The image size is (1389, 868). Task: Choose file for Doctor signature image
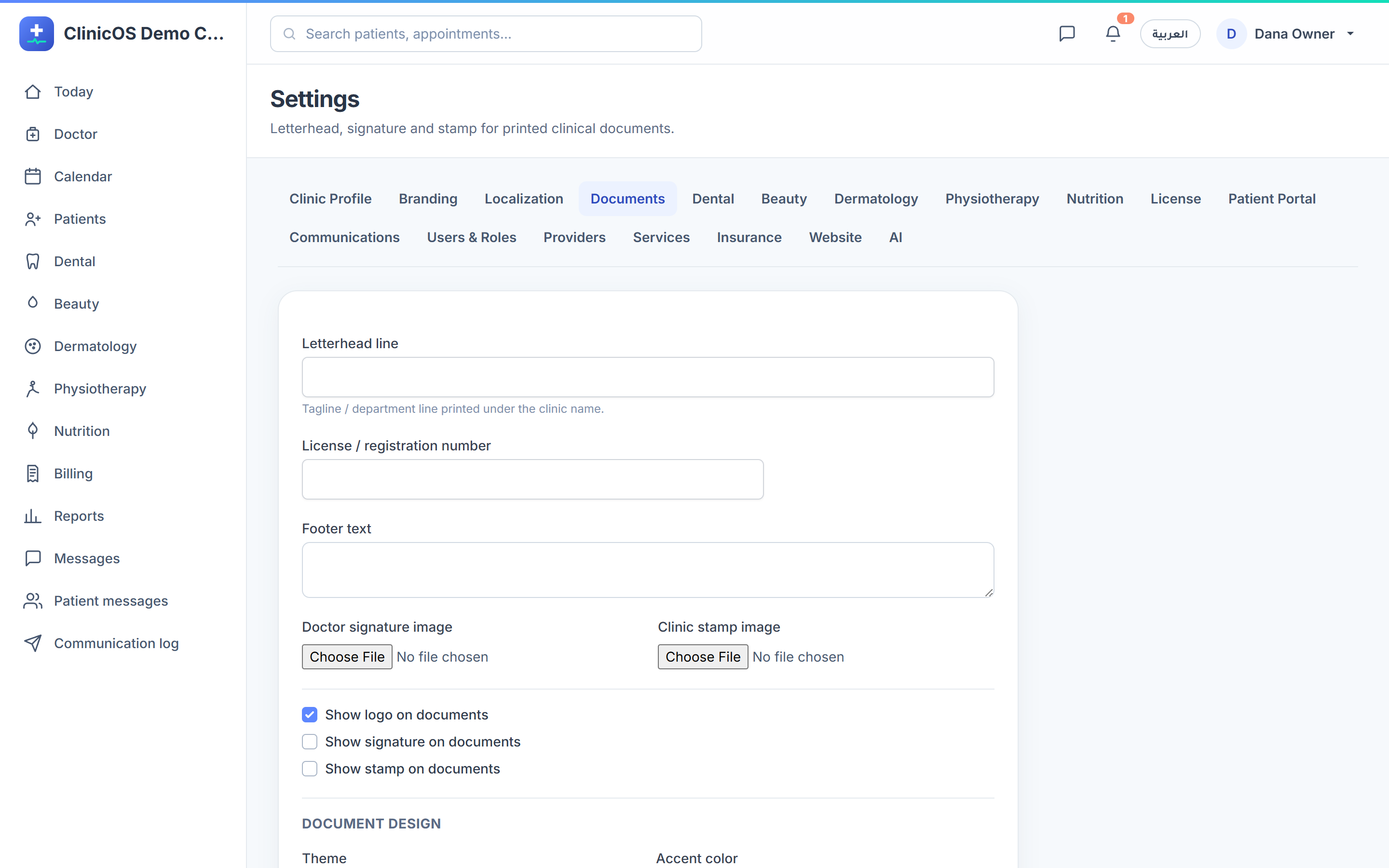(x=347, y=657)
